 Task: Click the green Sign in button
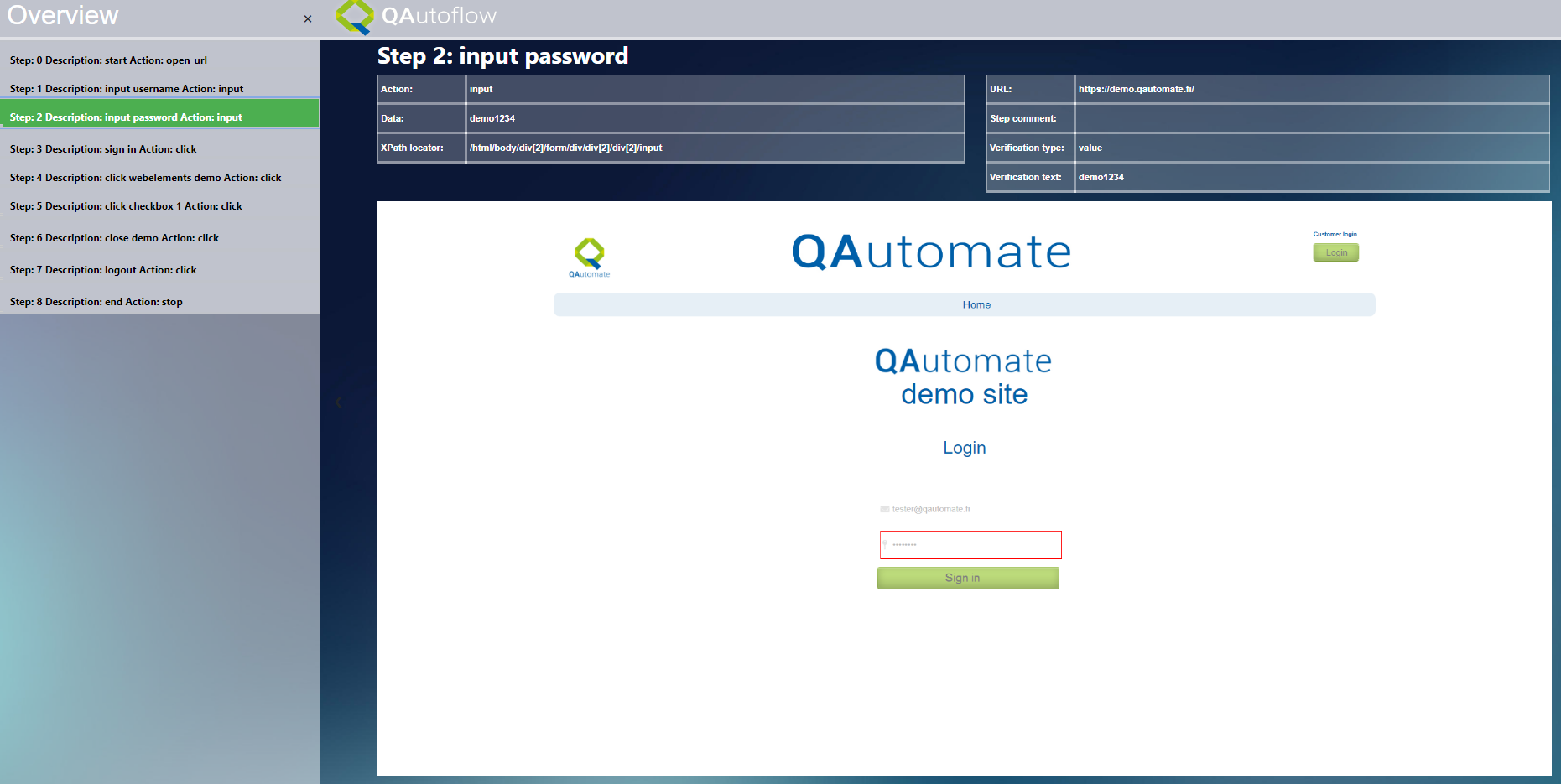tap(968, 578)
